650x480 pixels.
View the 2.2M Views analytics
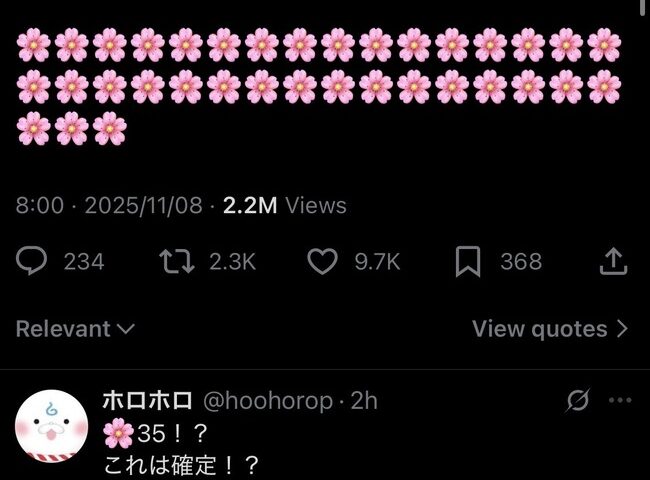coord(284,205)
